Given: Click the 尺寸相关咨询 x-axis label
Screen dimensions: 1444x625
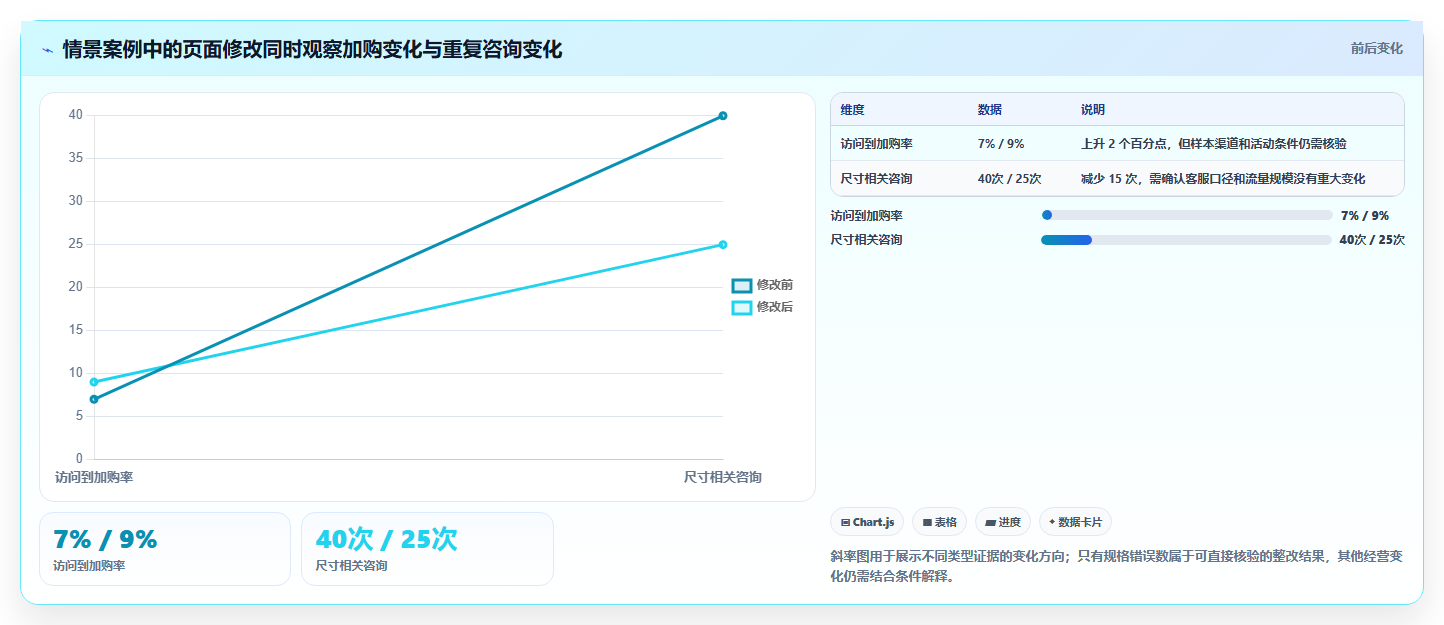Looking at the screenshot, I should click(x=723, y=478).
